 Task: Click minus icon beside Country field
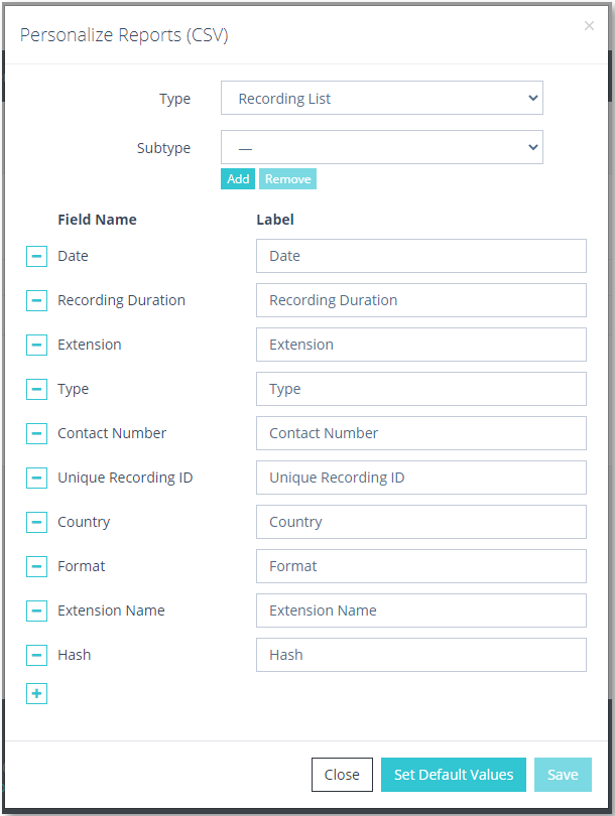pos(36,521)
